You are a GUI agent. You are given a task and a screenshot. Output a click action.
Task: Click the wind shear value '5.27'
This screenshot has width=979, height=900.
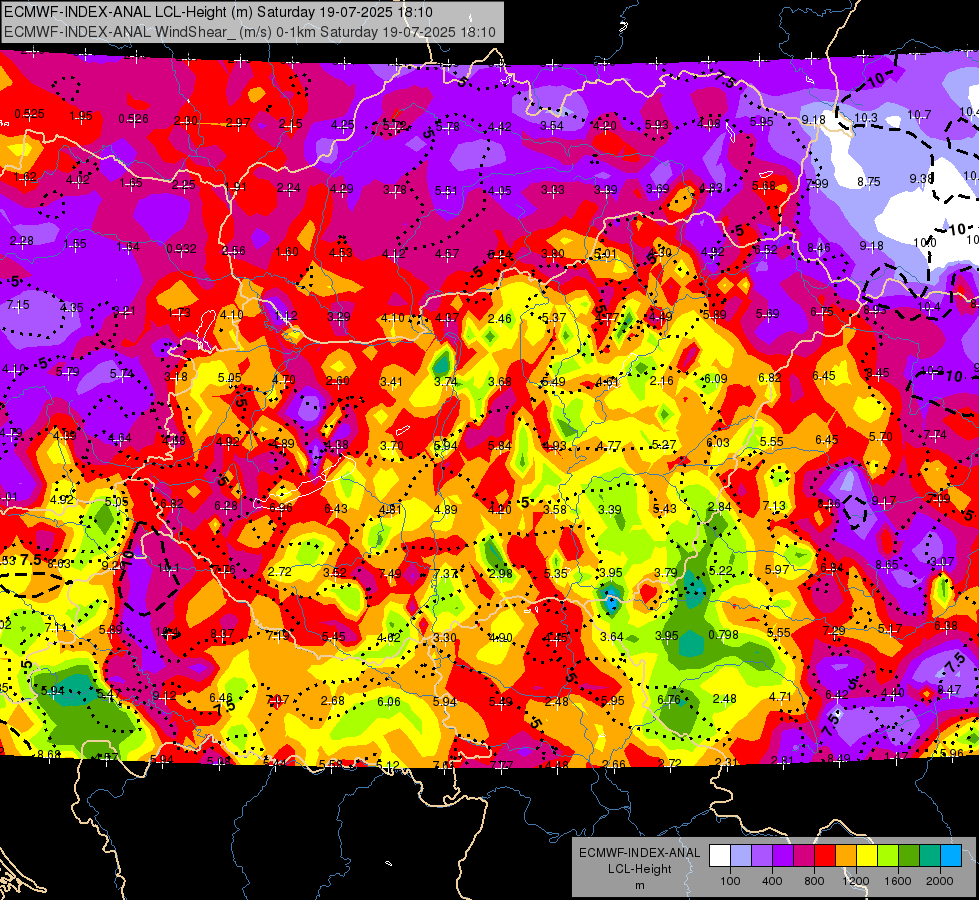click(664, 444)
